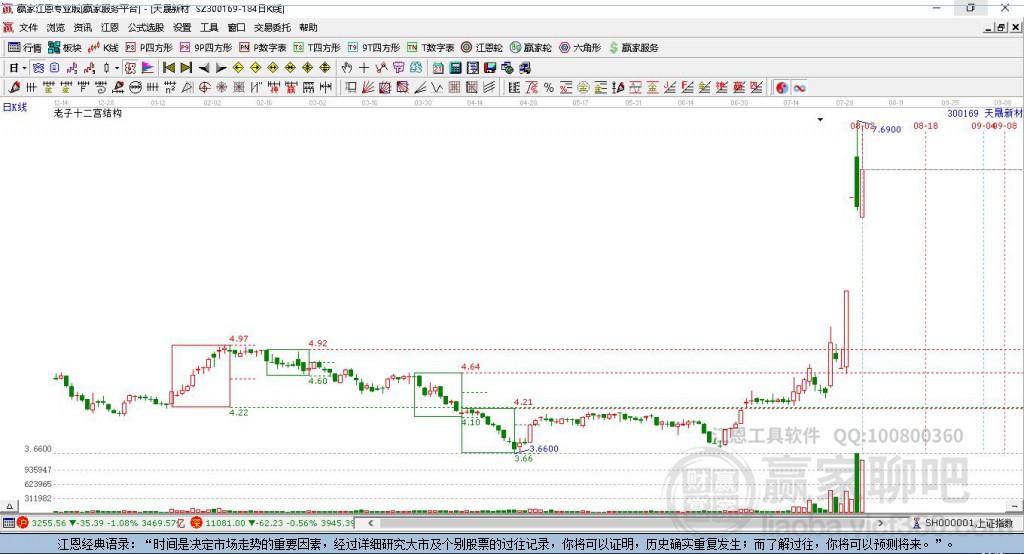Screen dimensions: 1024x554
Task: Switch to the K线 chart view
Action: click(x=103, y=48)
